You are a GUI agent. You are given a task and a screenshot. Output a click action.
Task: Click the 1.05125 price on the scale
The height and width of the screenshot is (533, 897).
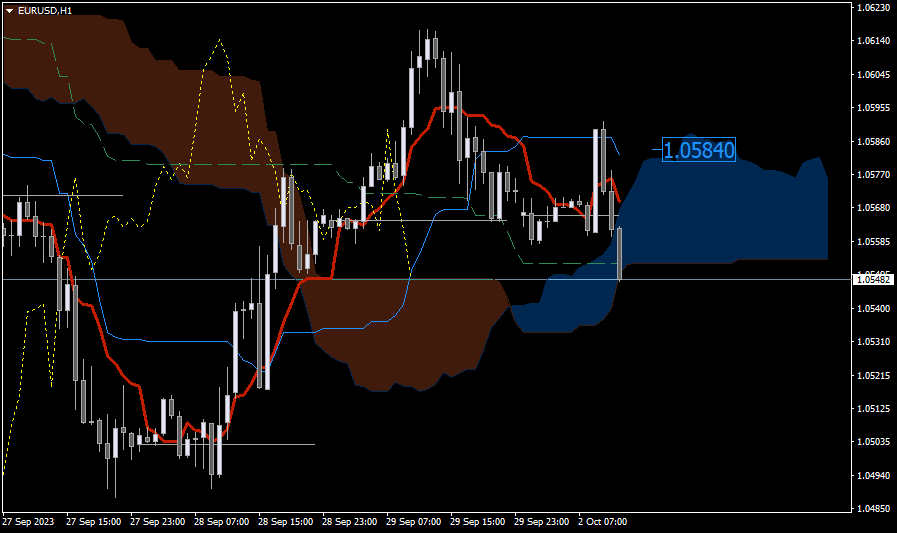point(873,408)
